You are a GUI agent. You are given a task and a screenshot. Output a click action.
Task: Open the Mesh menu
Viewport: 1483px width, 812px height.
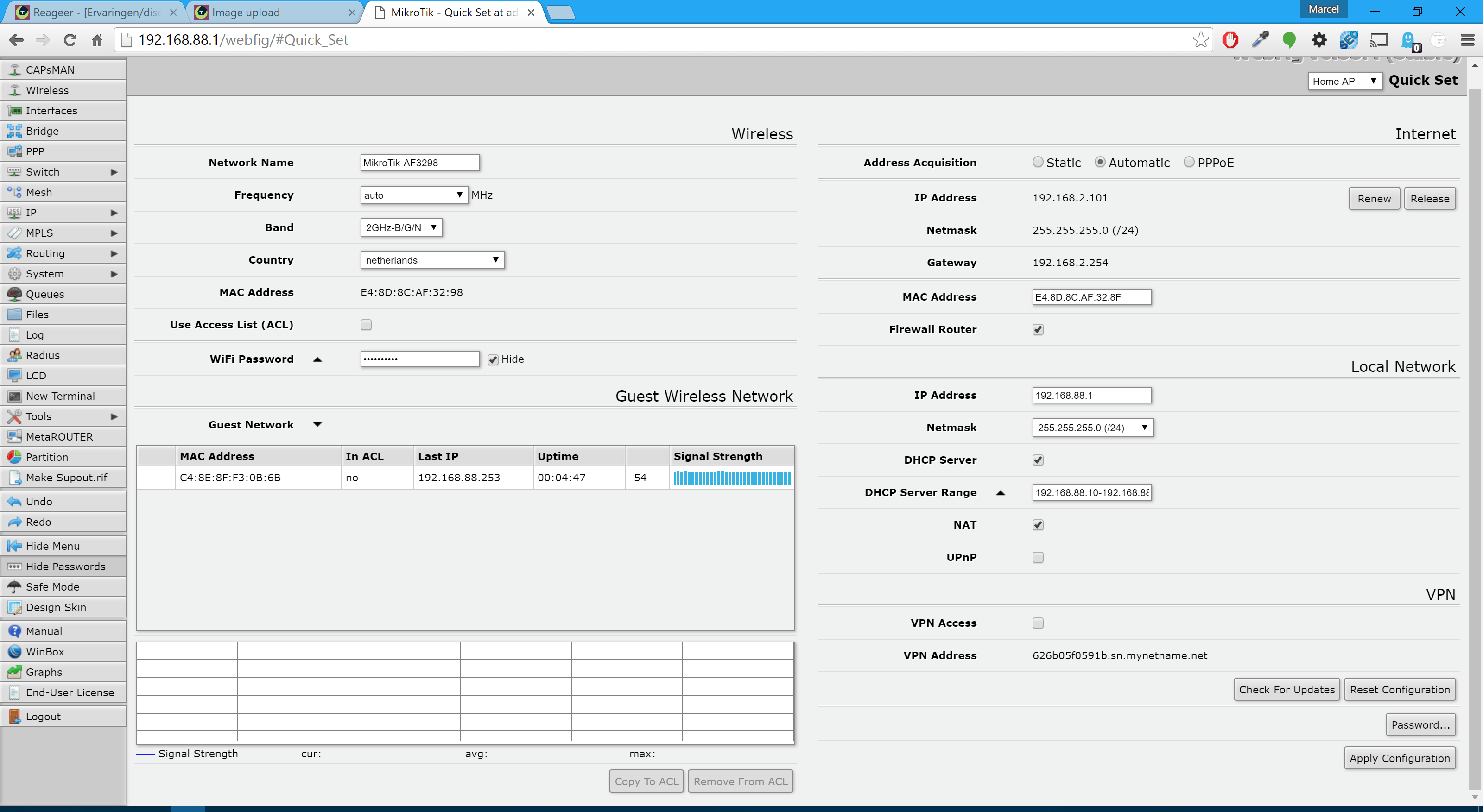[63, 192]
